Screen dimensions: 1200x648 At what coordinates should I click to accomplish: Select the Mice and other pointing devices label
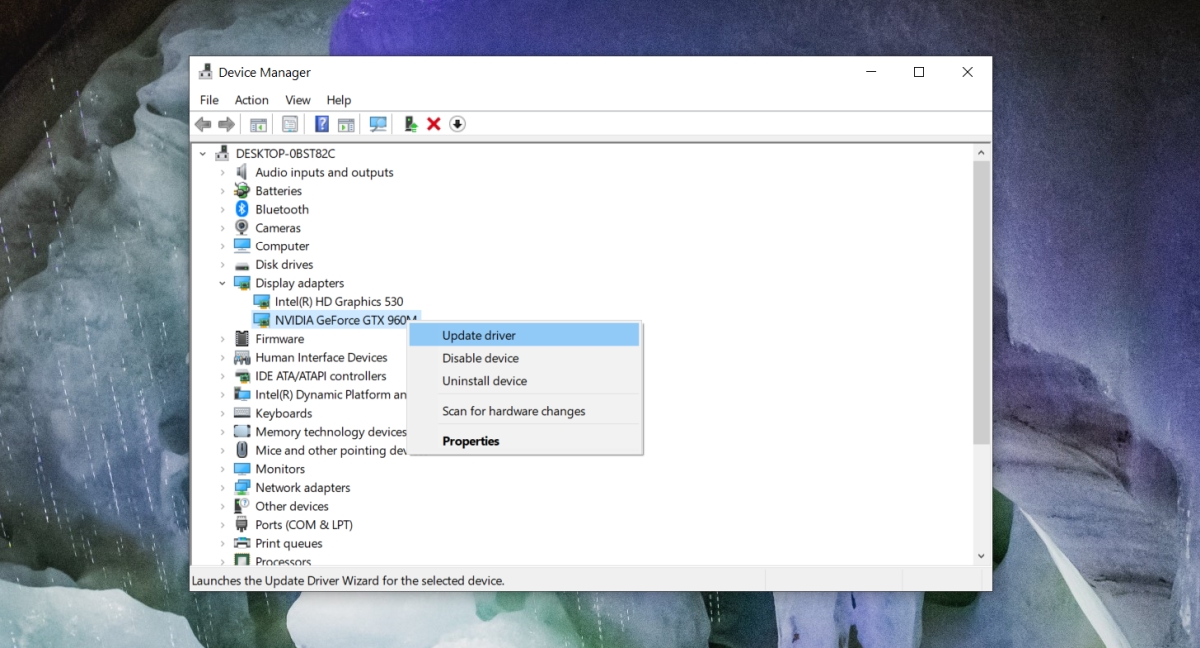[x=331, y=451]
